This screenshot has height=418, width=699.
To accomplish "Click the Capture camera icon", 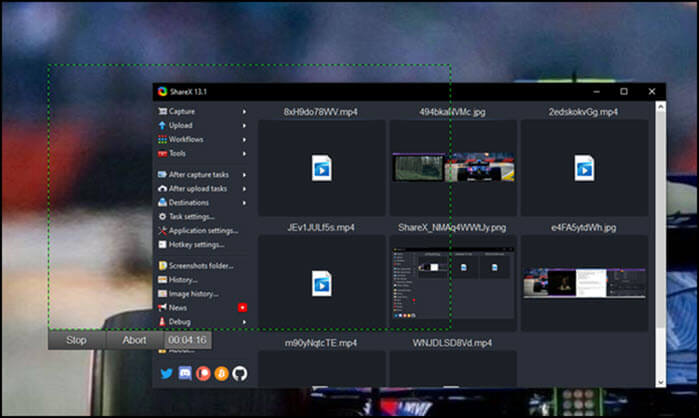I will point(163,111).
